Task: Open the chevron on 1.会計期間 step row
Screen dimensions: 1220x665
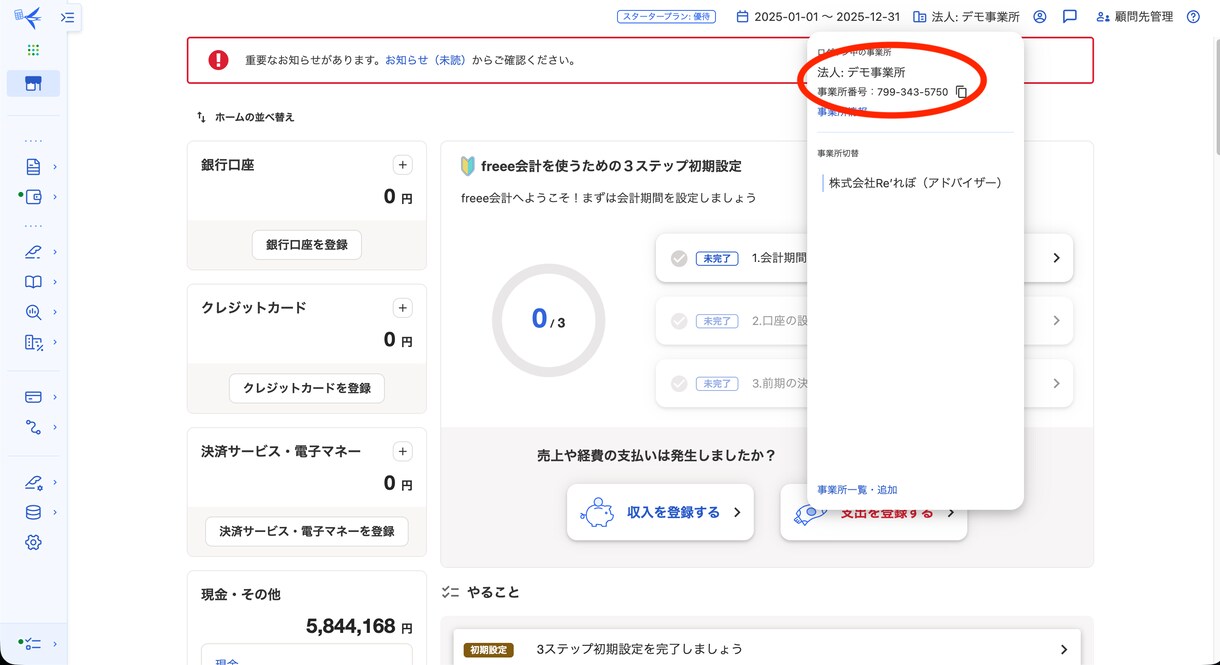Action: pos(1056,258)
